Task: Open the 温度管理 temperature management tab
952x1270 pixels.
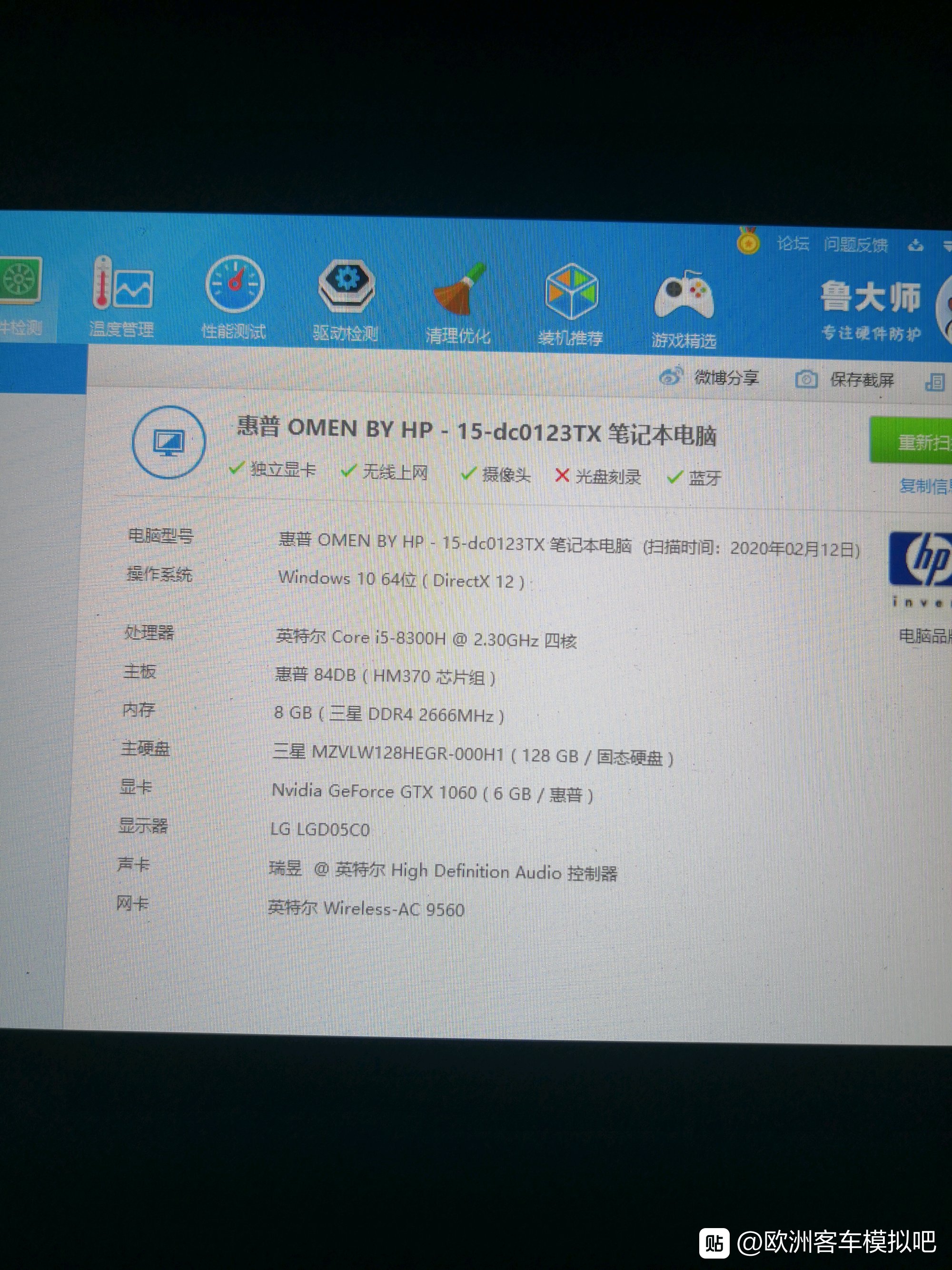Action: click(122, 299)
